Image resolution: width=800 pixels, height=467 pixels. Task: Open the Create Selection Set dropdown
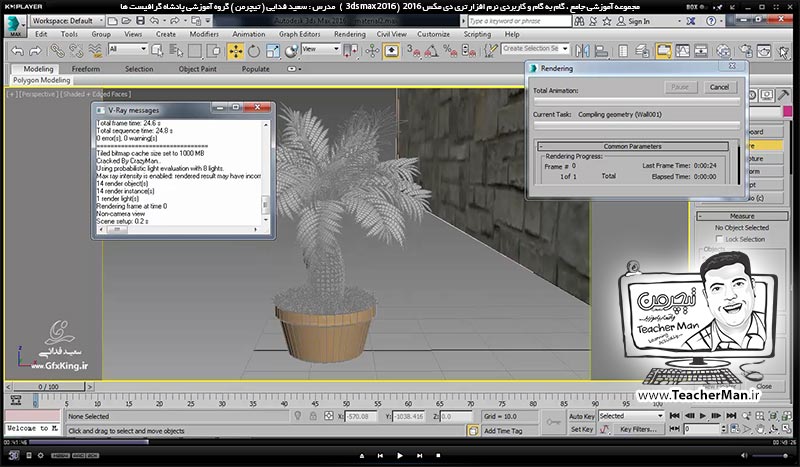coord(535,48)
